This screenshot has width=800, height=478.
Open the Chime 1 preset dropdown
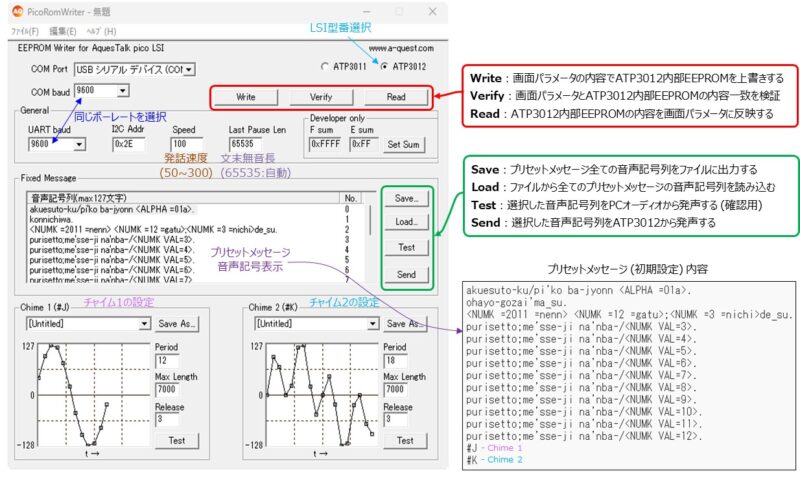click(x=145, y=324)
